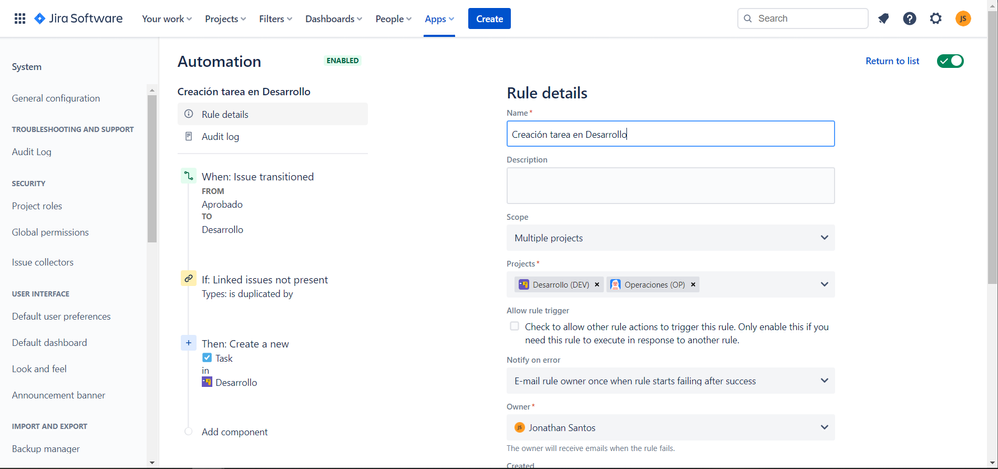
Task: Open Project roles in sidebar
Action: click(x=37, y=206)
